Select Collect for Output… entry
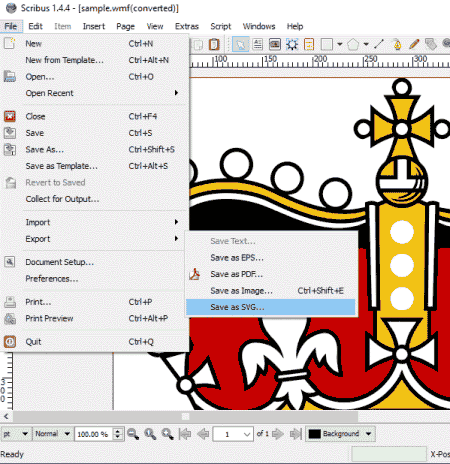 (94, 199)
